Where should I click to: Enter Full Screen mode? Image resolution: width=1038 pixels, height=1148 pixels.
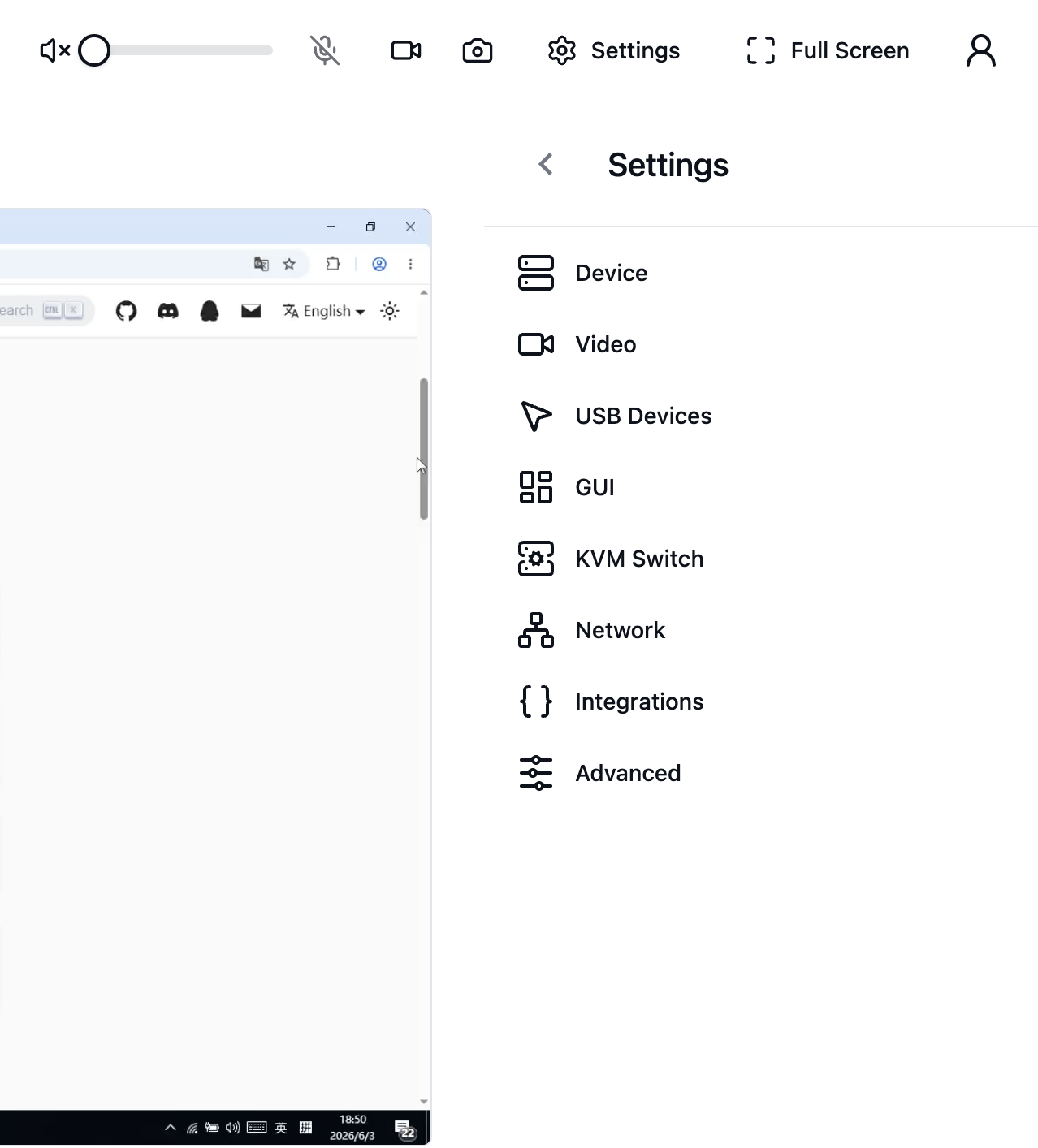coord(828,50)
